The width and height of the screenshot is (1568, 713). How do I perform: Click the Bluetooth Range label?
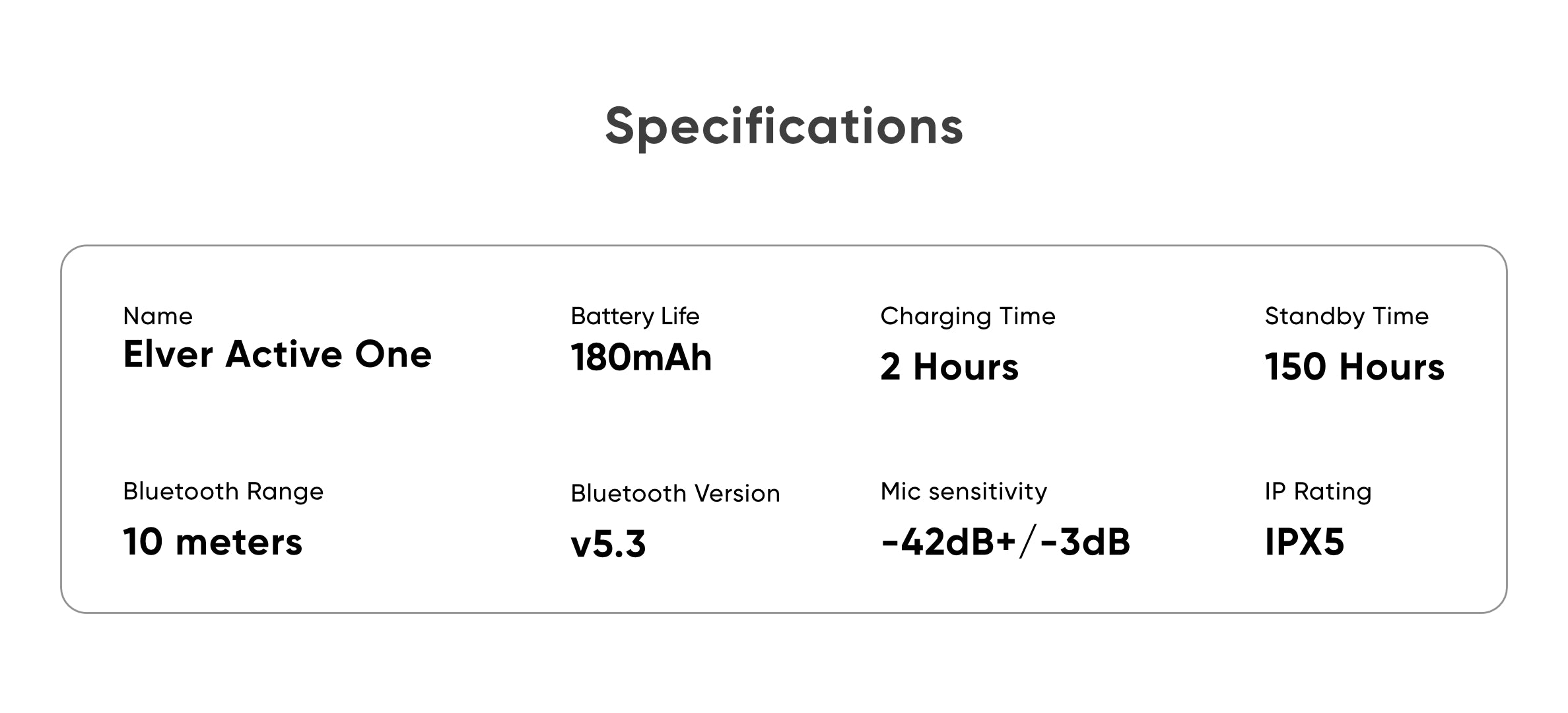pos(223,492)
